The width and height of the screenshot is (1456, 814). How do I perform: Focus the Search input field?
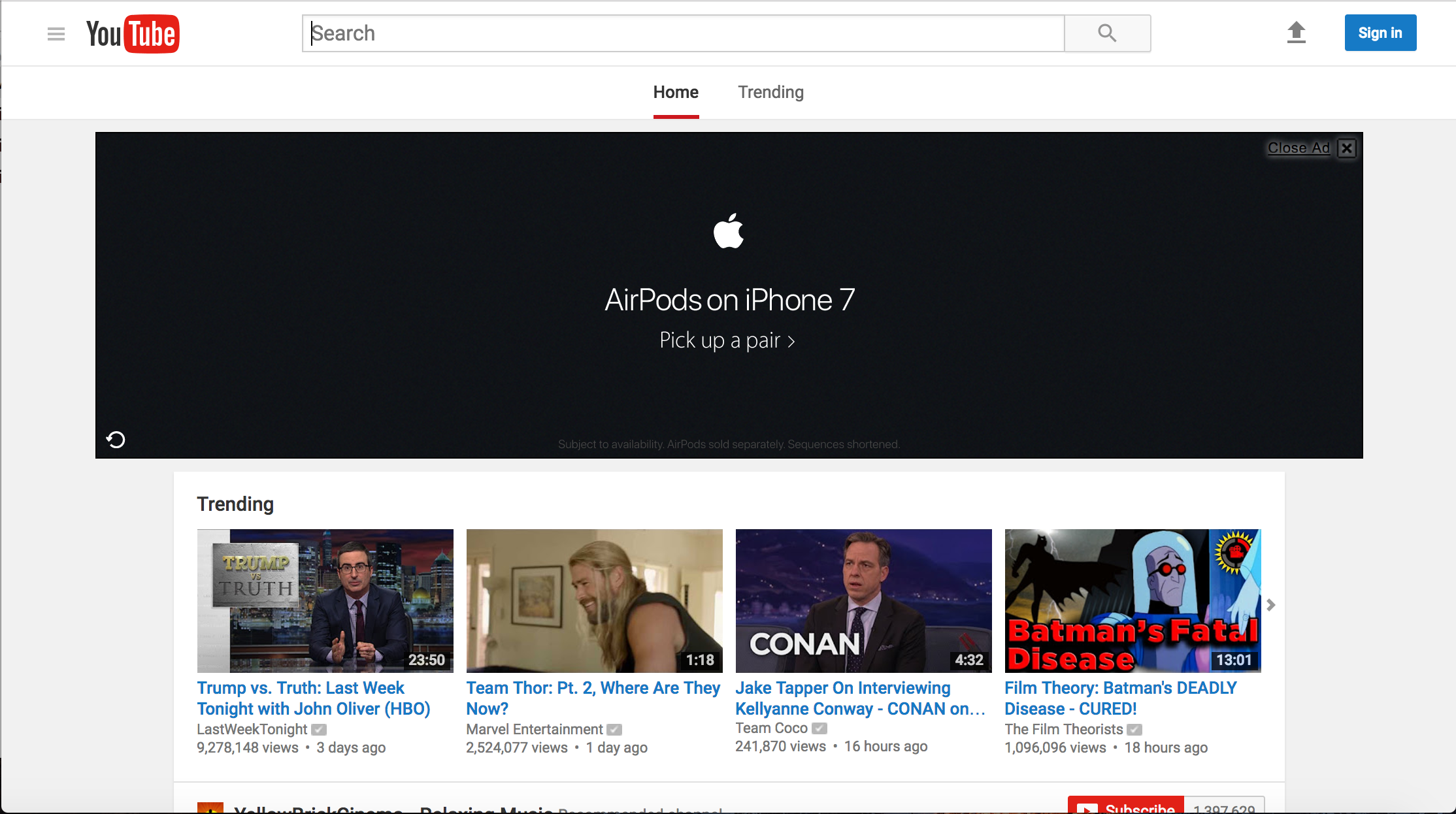[684, 33]
